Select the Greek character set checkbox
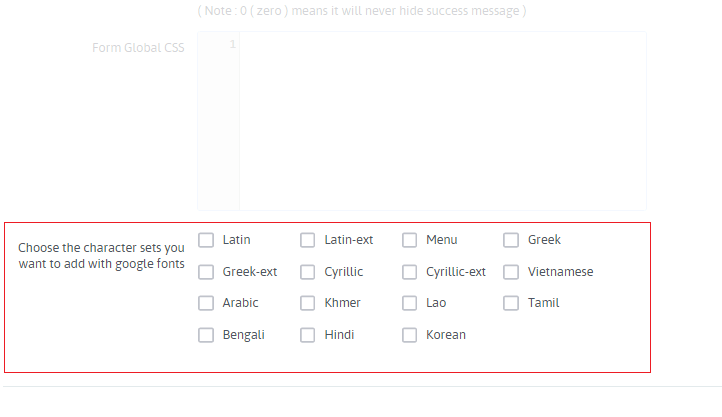 pos(511,240)
